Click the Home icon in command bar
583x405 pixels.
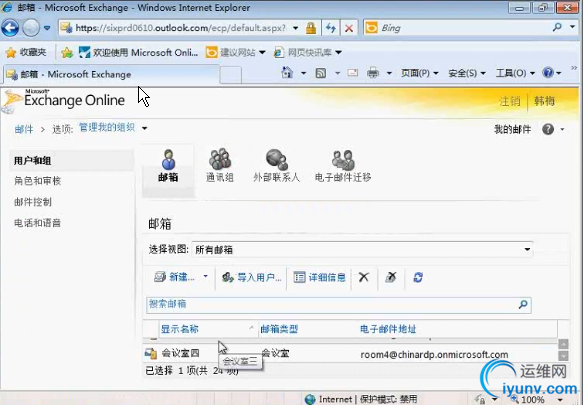click(287, 73)
